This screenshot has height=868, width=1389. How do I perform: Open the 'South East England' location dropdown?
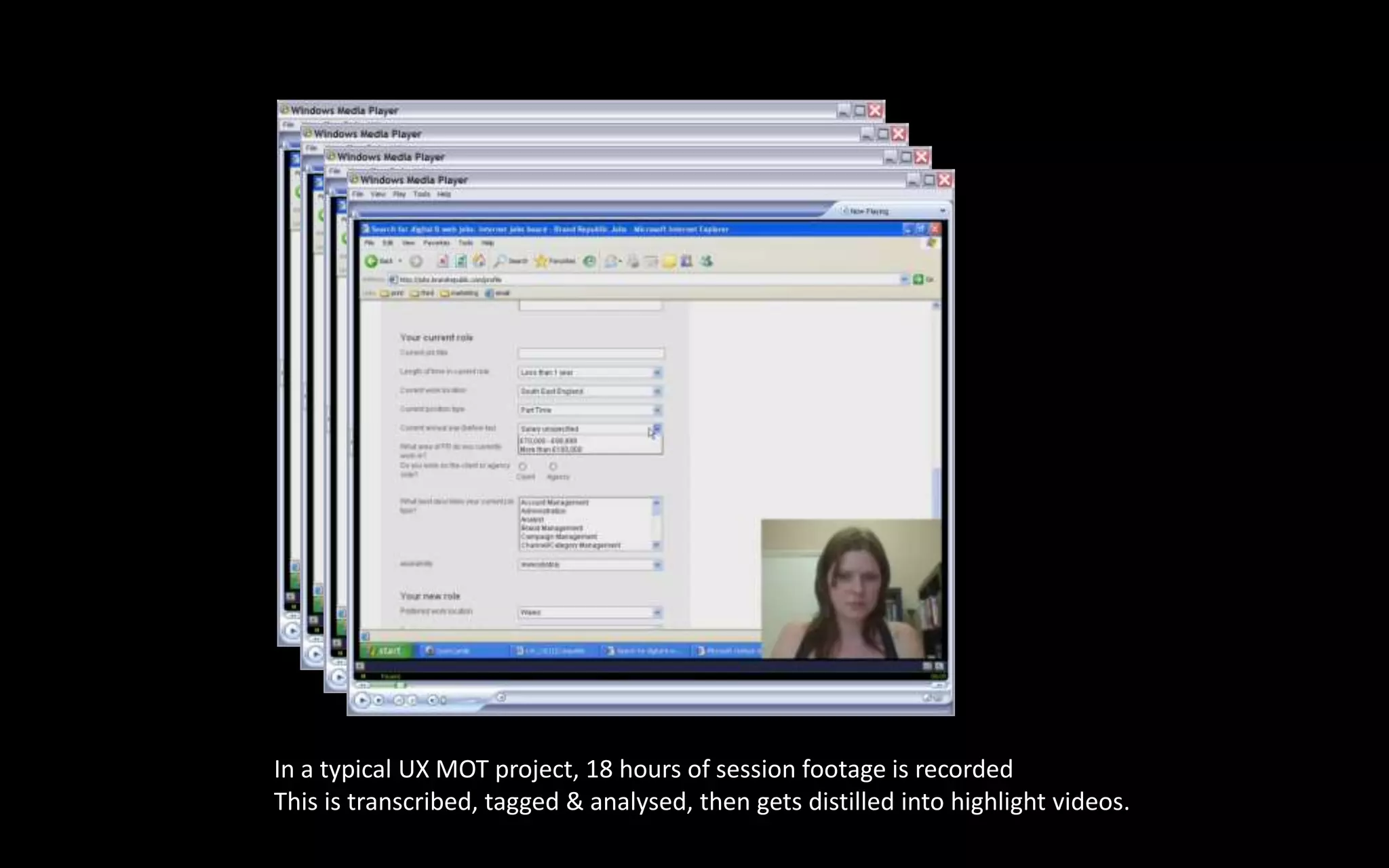point(657,391)
